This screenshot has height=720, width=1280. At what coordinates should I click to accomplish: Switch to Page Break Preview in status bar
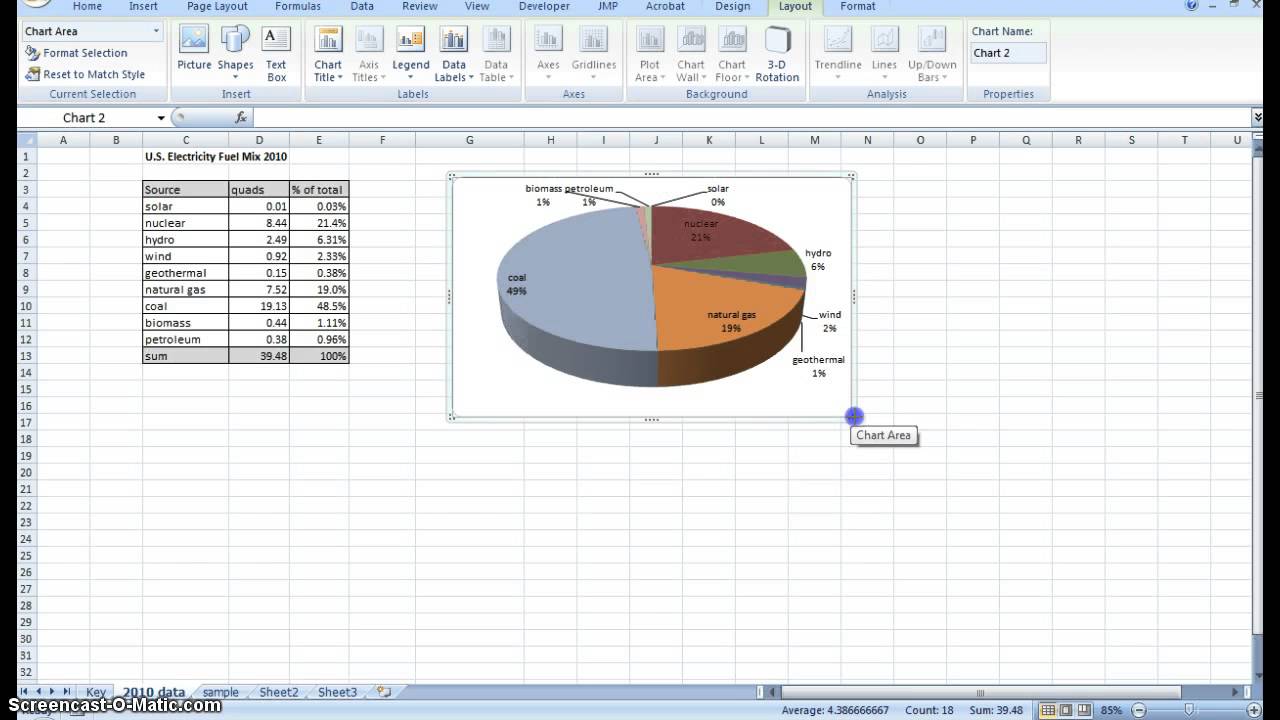(1085, 710)
